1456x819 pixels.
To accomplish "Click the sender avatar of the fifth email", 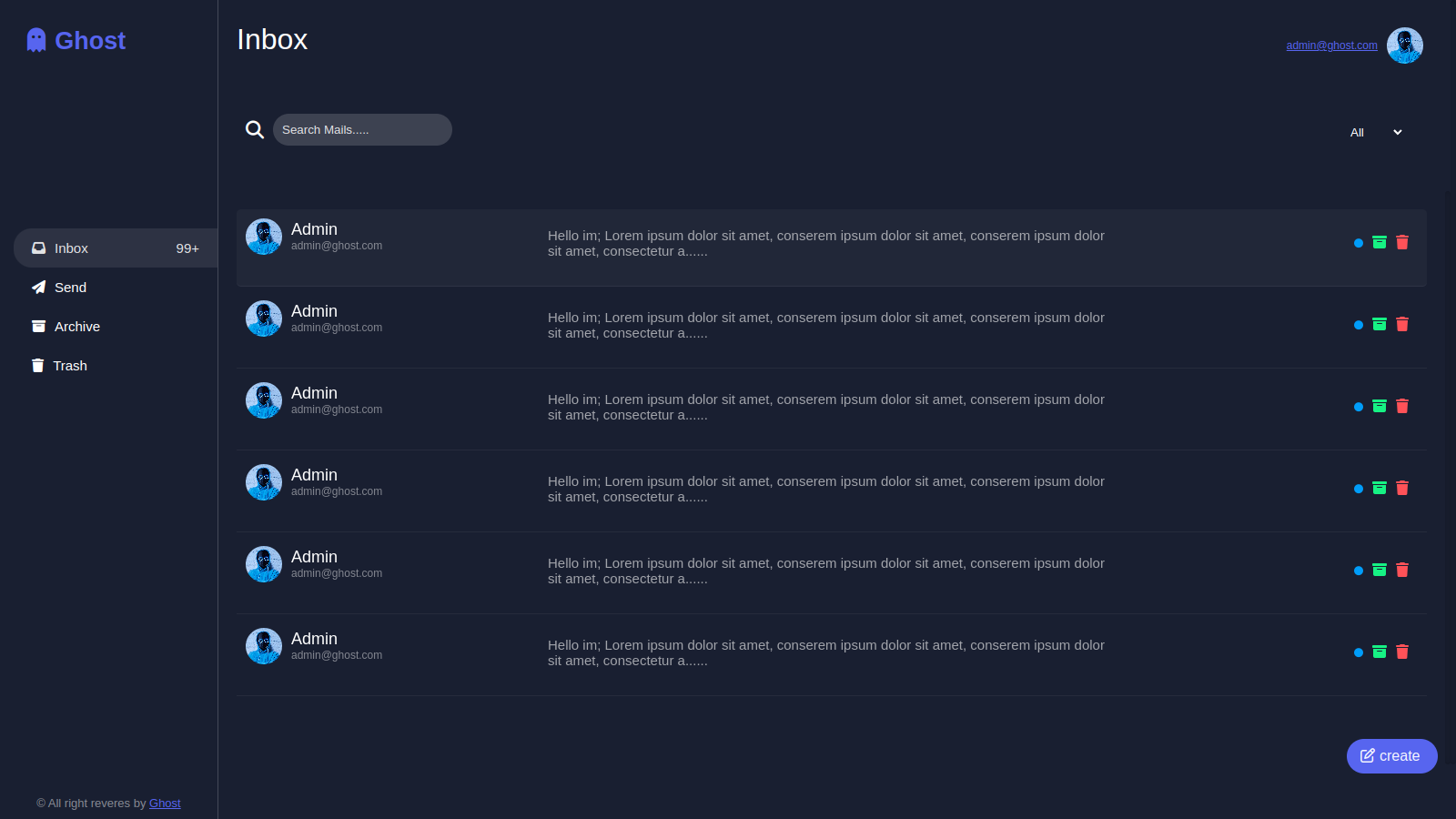I will (x=264, y=564).
